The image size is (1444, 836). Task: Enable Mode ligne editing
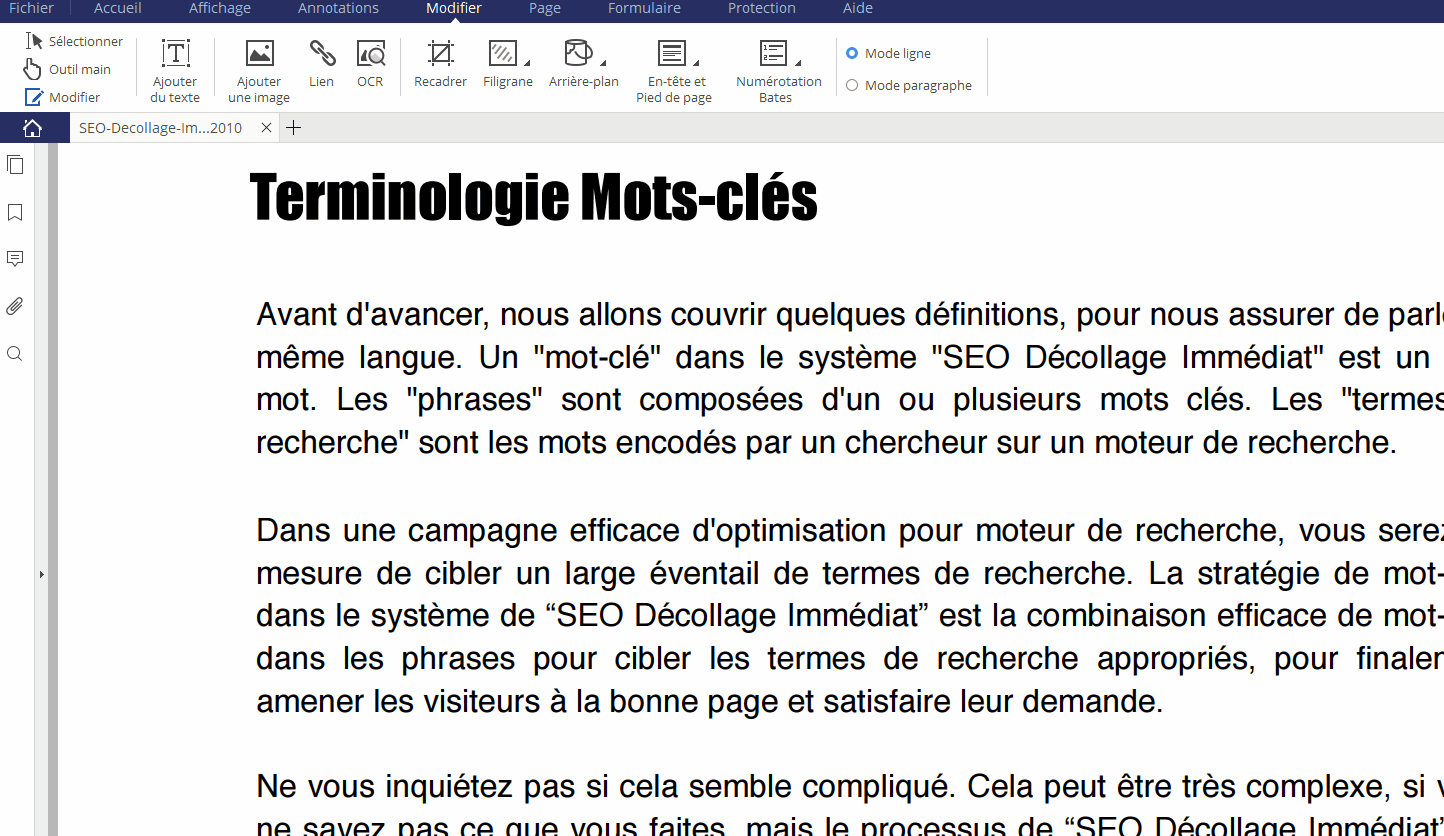852,53
